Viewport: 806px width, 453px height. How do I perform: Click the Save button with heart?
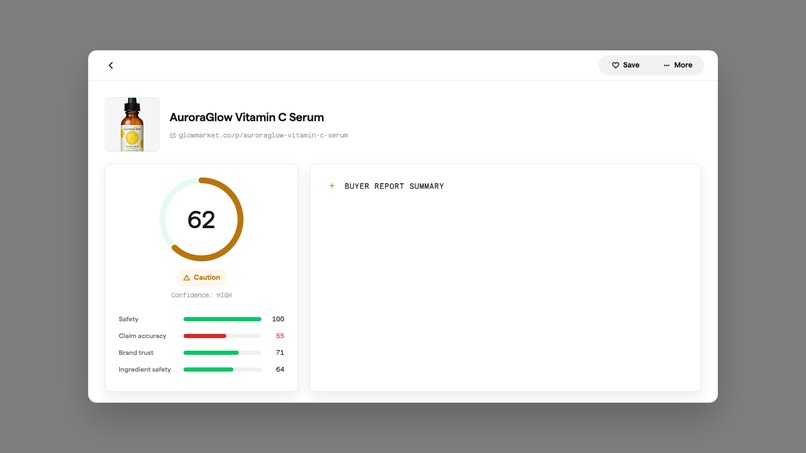pos(626,65)
